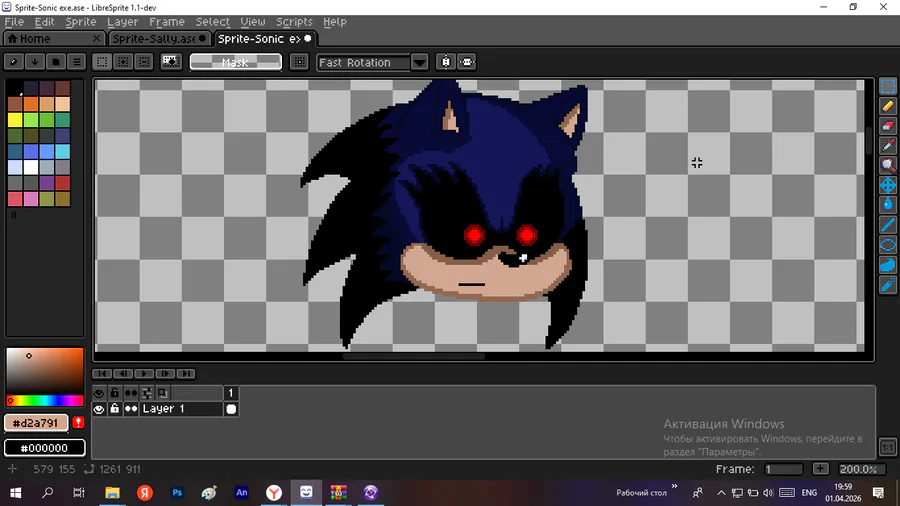Viewport: 900px width, 506px height.
Task: Open the View menu
Action: tap(253, 22)
